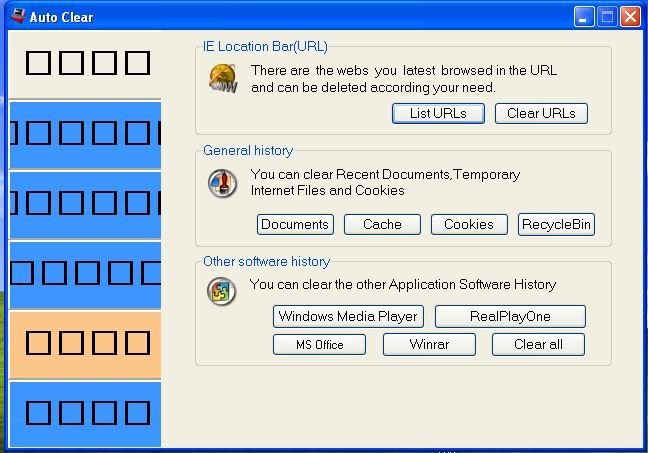
Task: Click the Auto Clear window title text
Action: click(62, 17)
